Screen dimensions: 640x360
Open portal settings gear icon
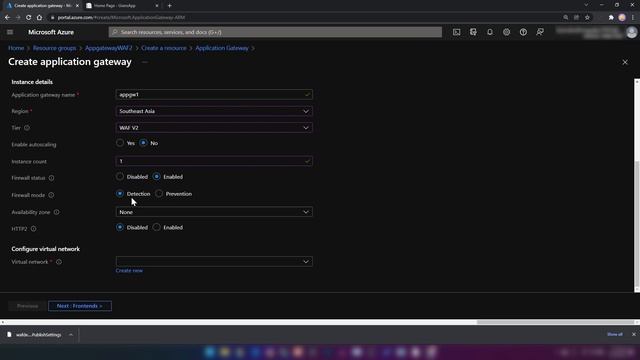tap(507, 32)
